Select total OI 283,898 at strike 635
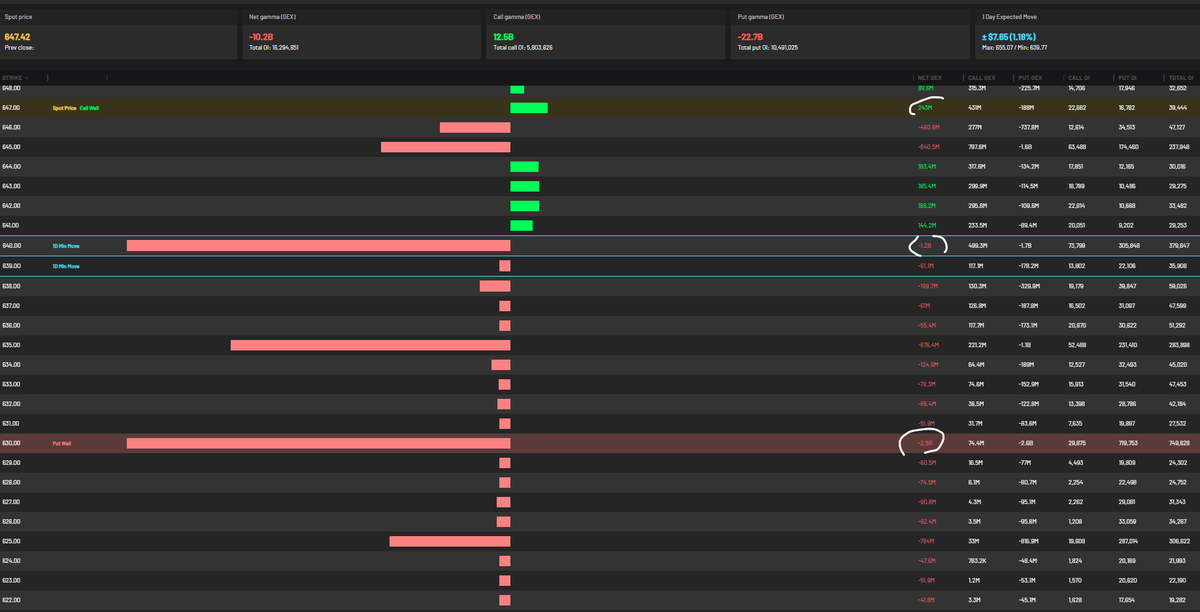 pyautogui.click(x=1177, y=345)
